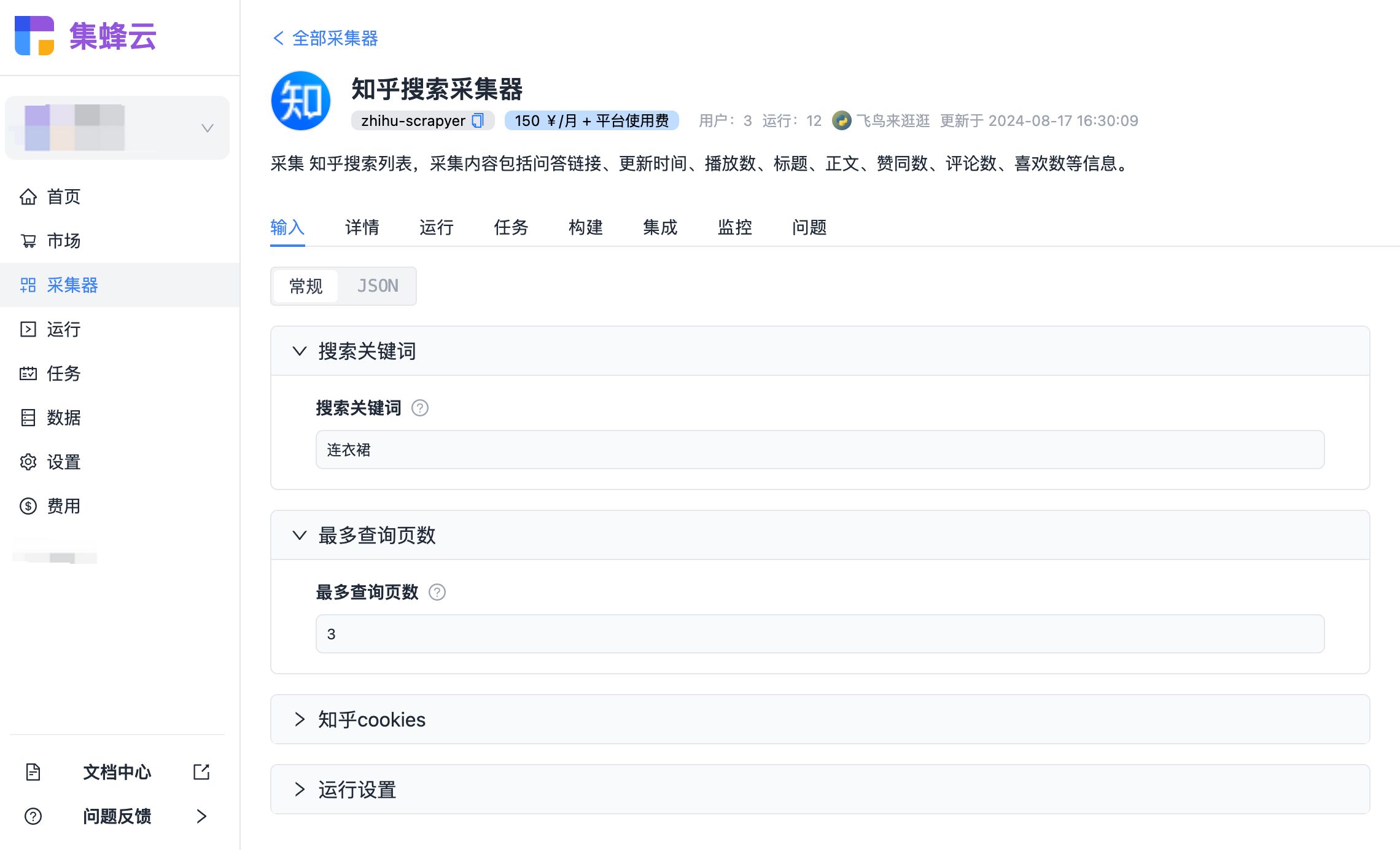Click the document icon beside 文档中心
Screen dimensions: 1400x850
click(x=33, y=772)
